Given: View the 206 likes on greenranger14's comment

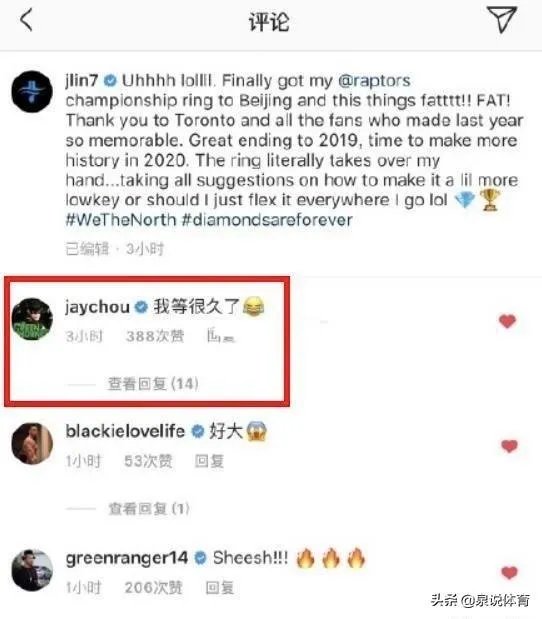Looking at the screenshot, I should 154,587.
